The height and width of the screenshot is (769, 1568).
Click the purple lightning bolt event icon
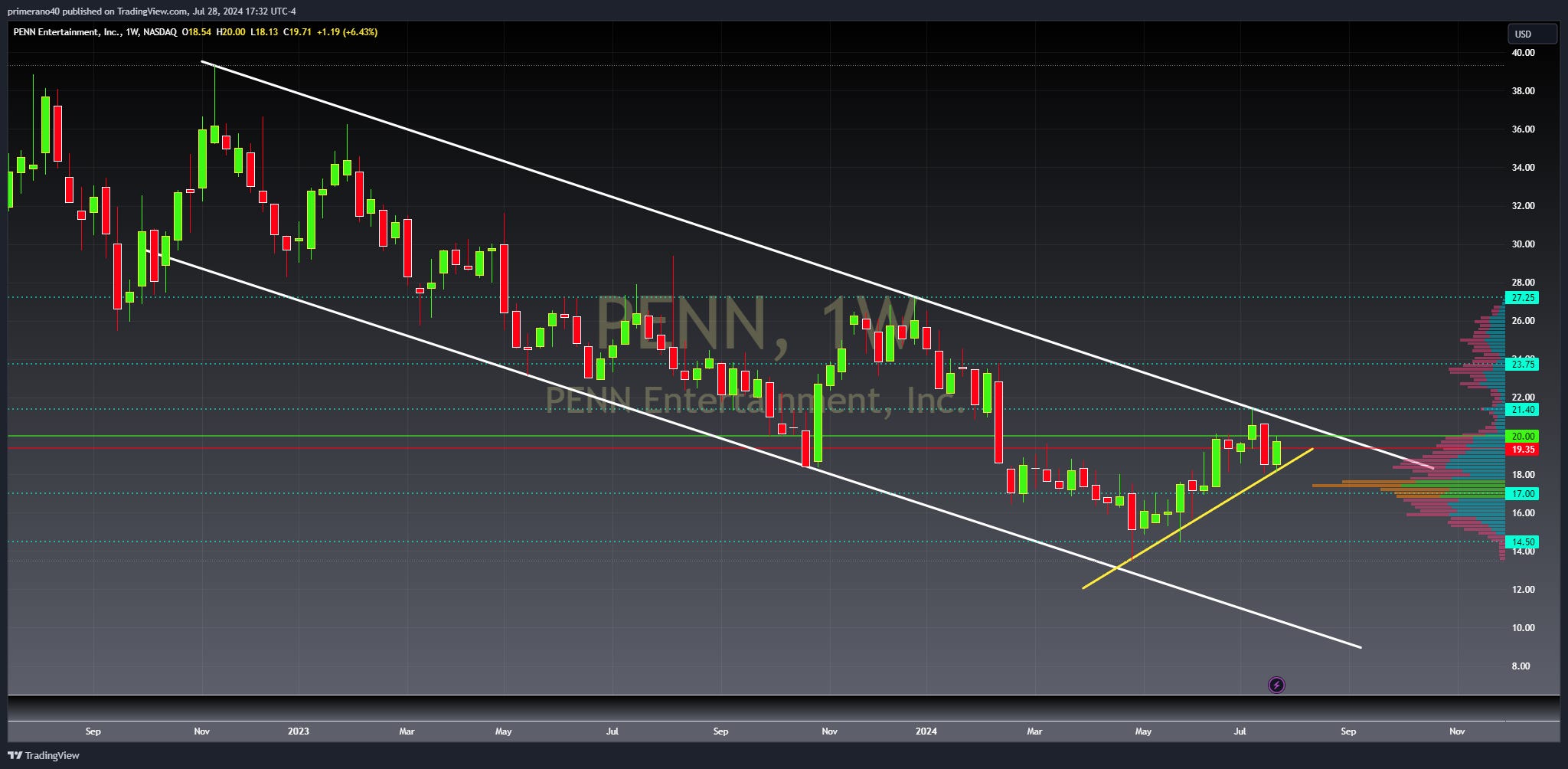click(1276, 685)
